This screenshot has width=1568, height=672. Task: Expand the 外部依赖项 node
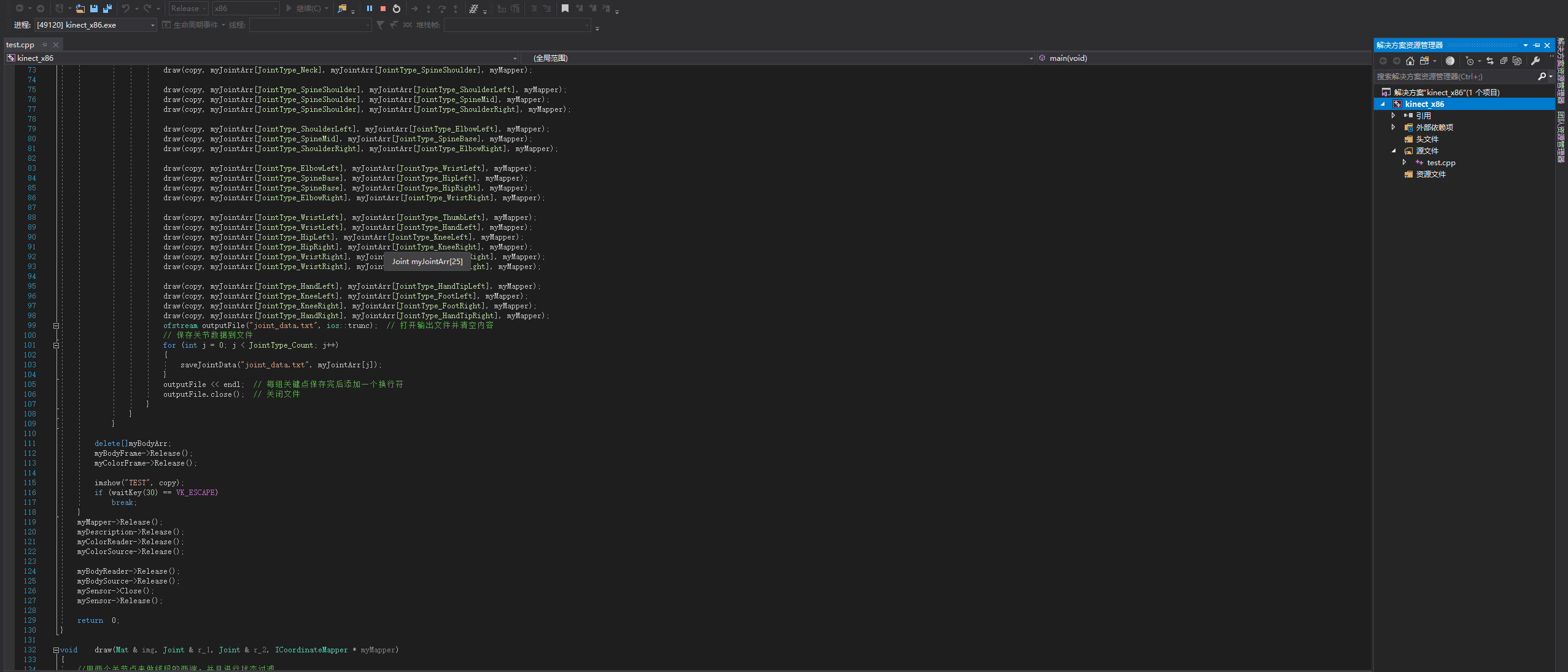[1393, 127]
